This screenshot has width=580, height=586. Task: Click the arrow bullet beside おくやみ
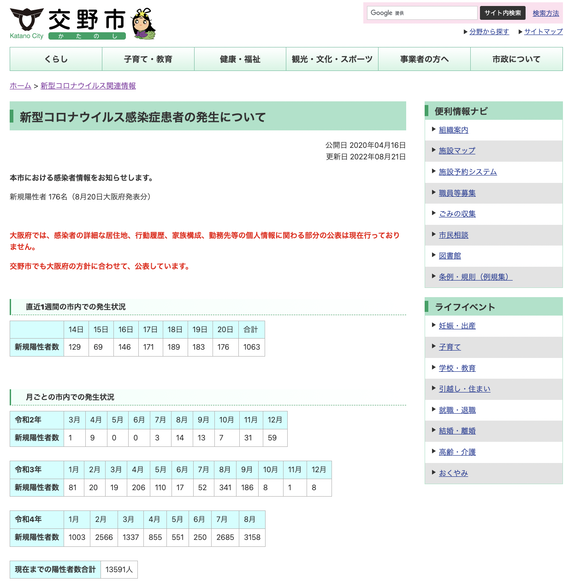[x=434, y=472]
